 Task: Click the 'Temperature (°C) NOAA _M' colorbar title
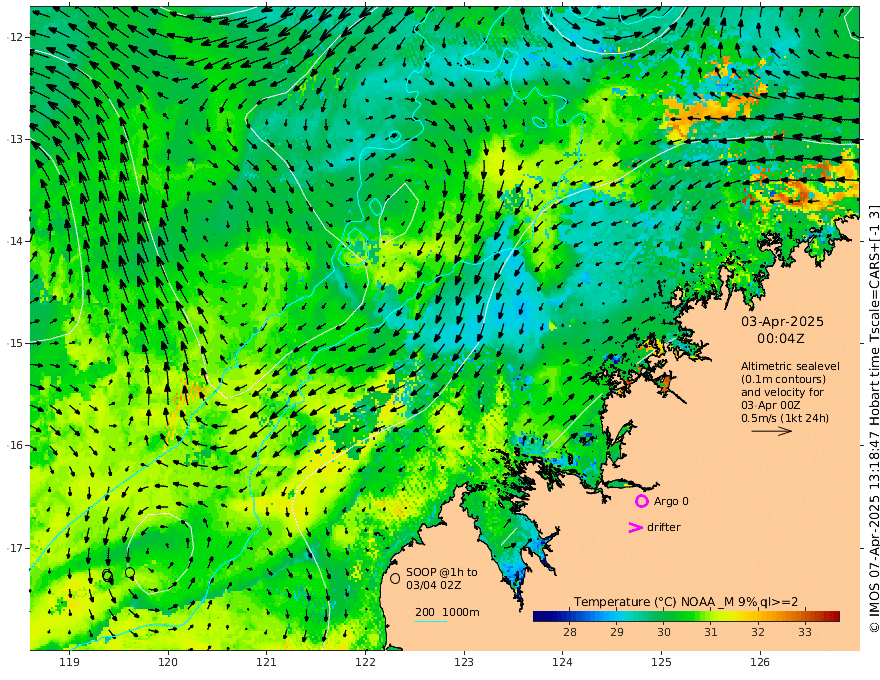(643, 601)
